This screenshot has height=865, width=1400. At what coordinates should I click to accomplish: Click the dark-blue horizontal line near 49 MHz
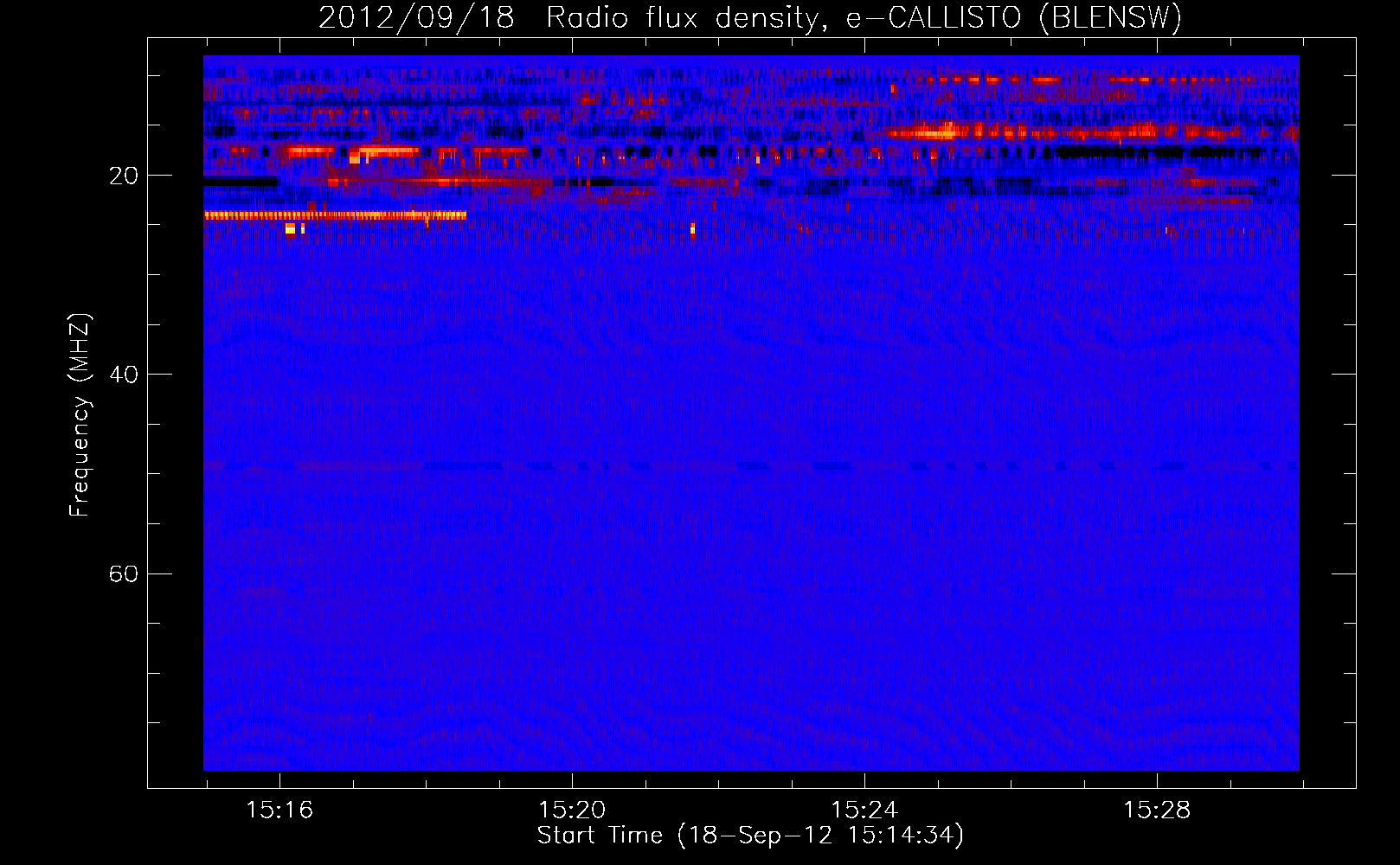point(751,466)
